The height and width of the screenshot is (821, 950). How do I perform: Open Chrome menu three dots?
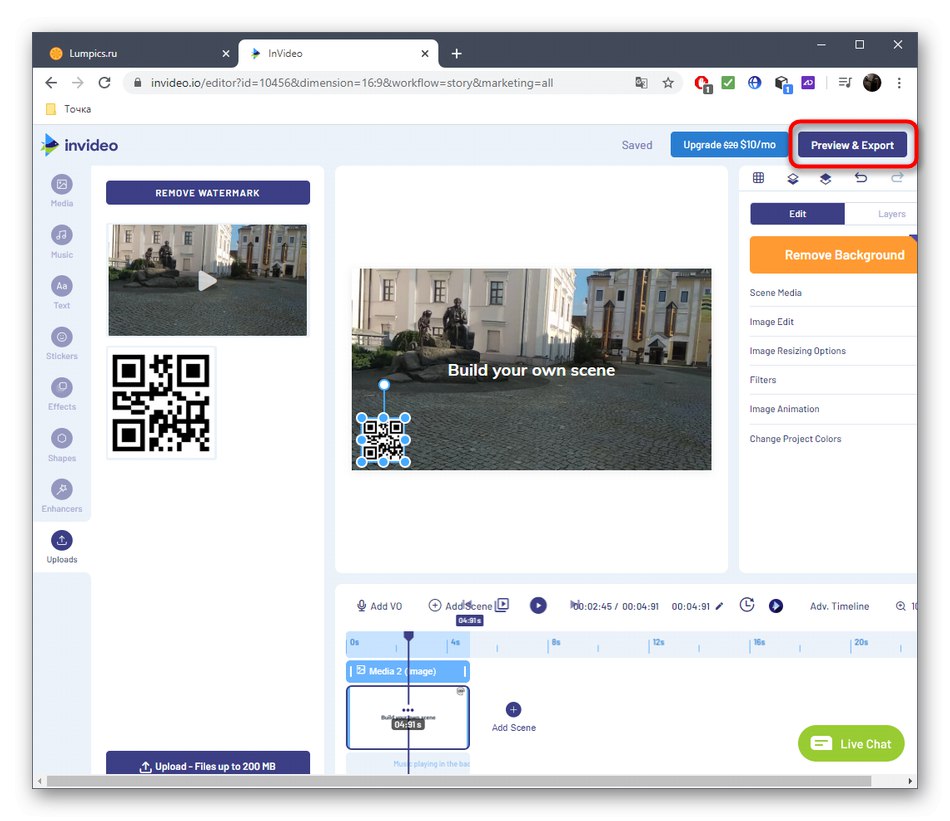coord(899,83)
